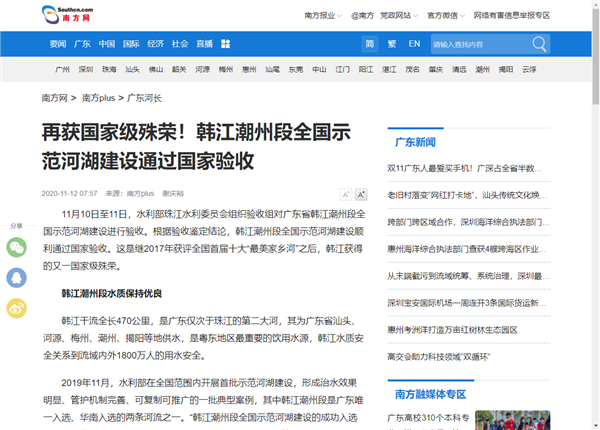Click the Southcn.com 南方网 logo
This screenshot has width=600, height=430.
click(65, 16)
